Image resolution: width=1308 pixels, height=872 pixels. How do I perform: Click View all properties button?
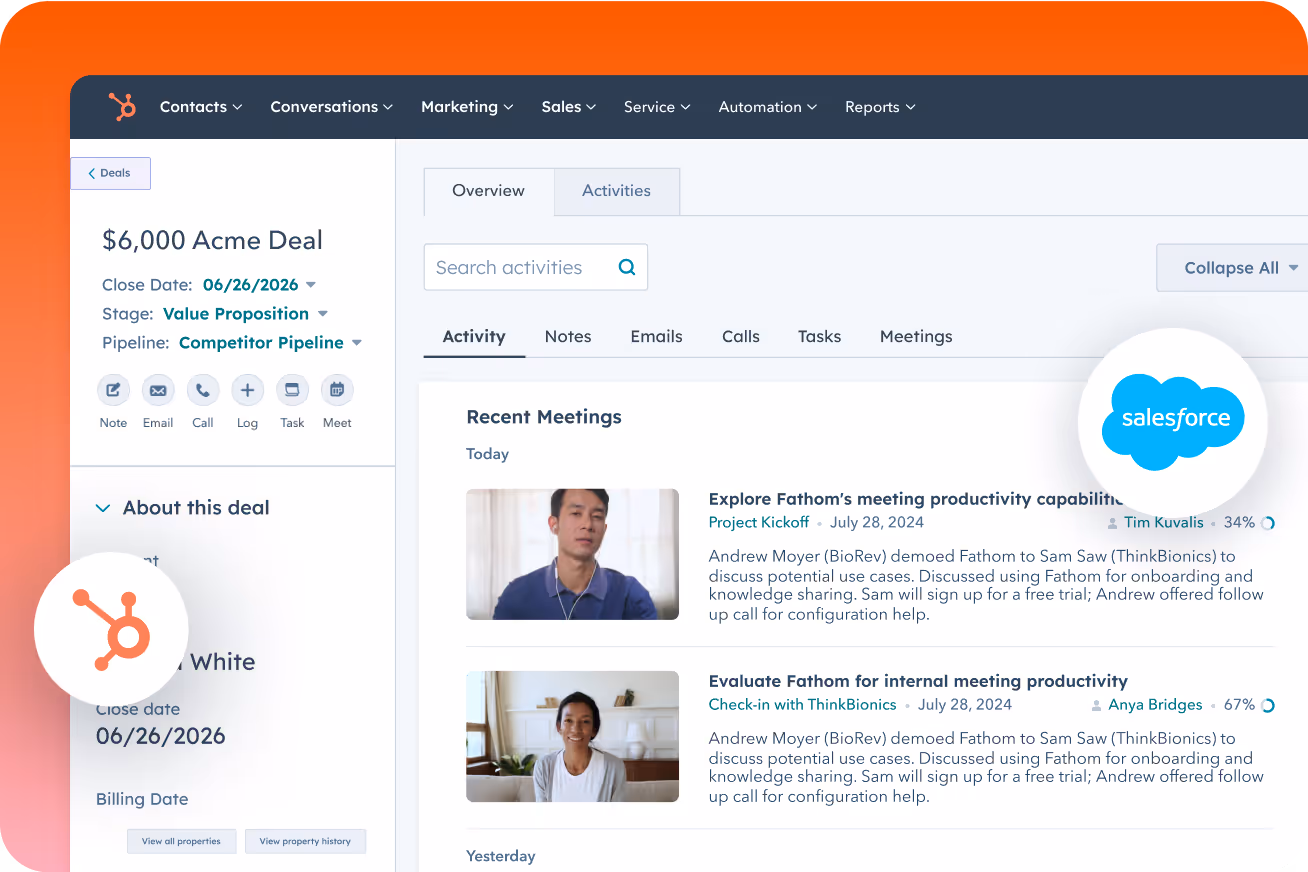[x=181, y=841]
